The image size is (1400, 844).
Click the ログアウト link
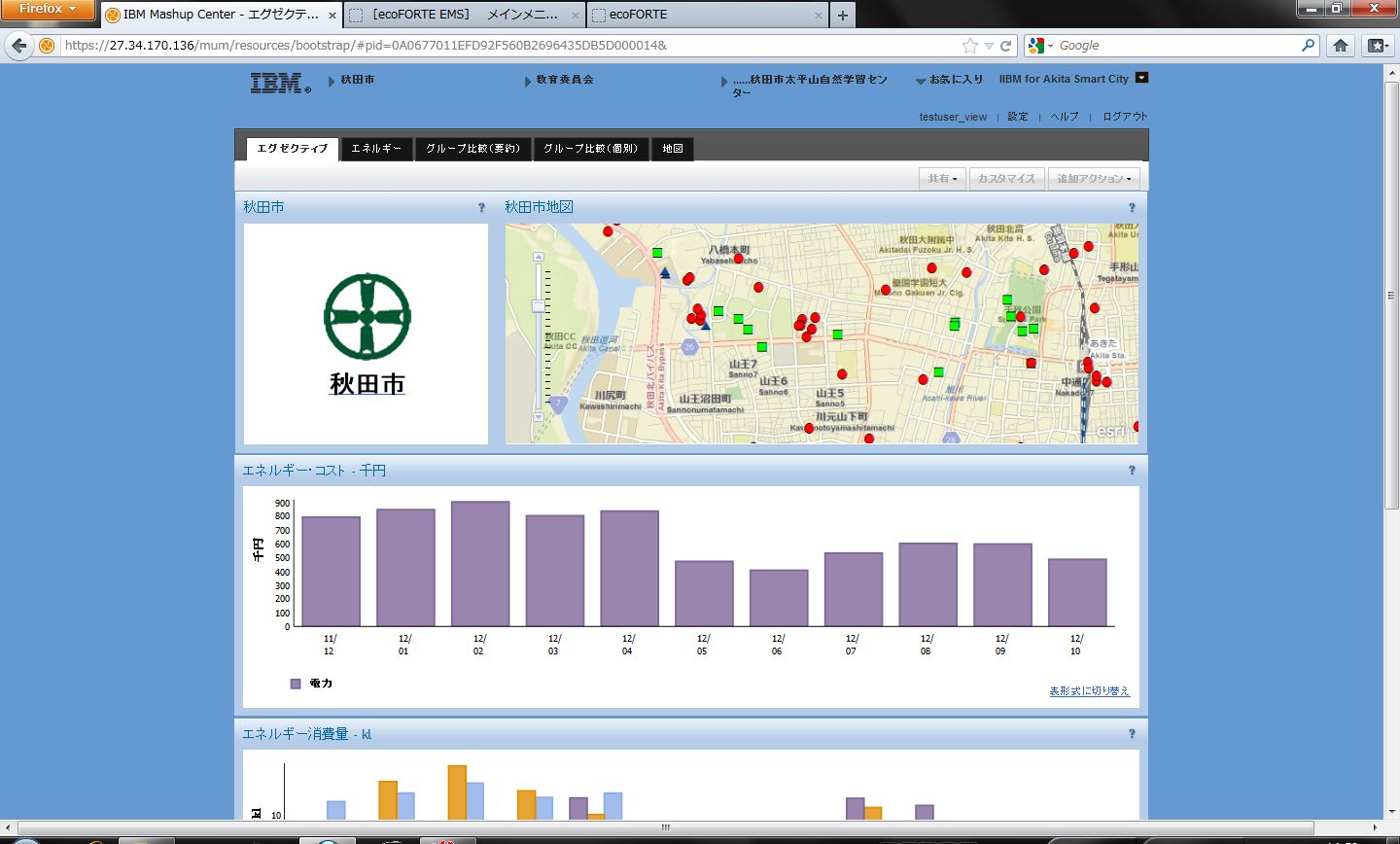pos(1125,117)
